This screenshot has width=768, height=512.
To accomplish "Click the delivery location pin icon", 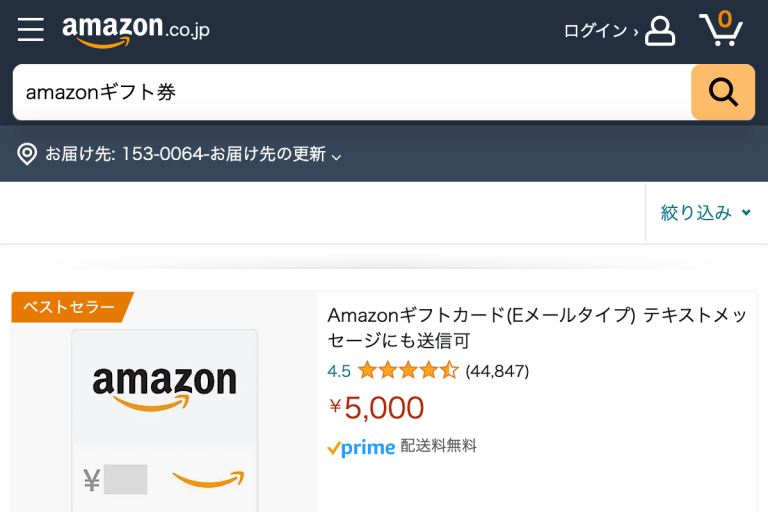I will click(x=27, y=154).
